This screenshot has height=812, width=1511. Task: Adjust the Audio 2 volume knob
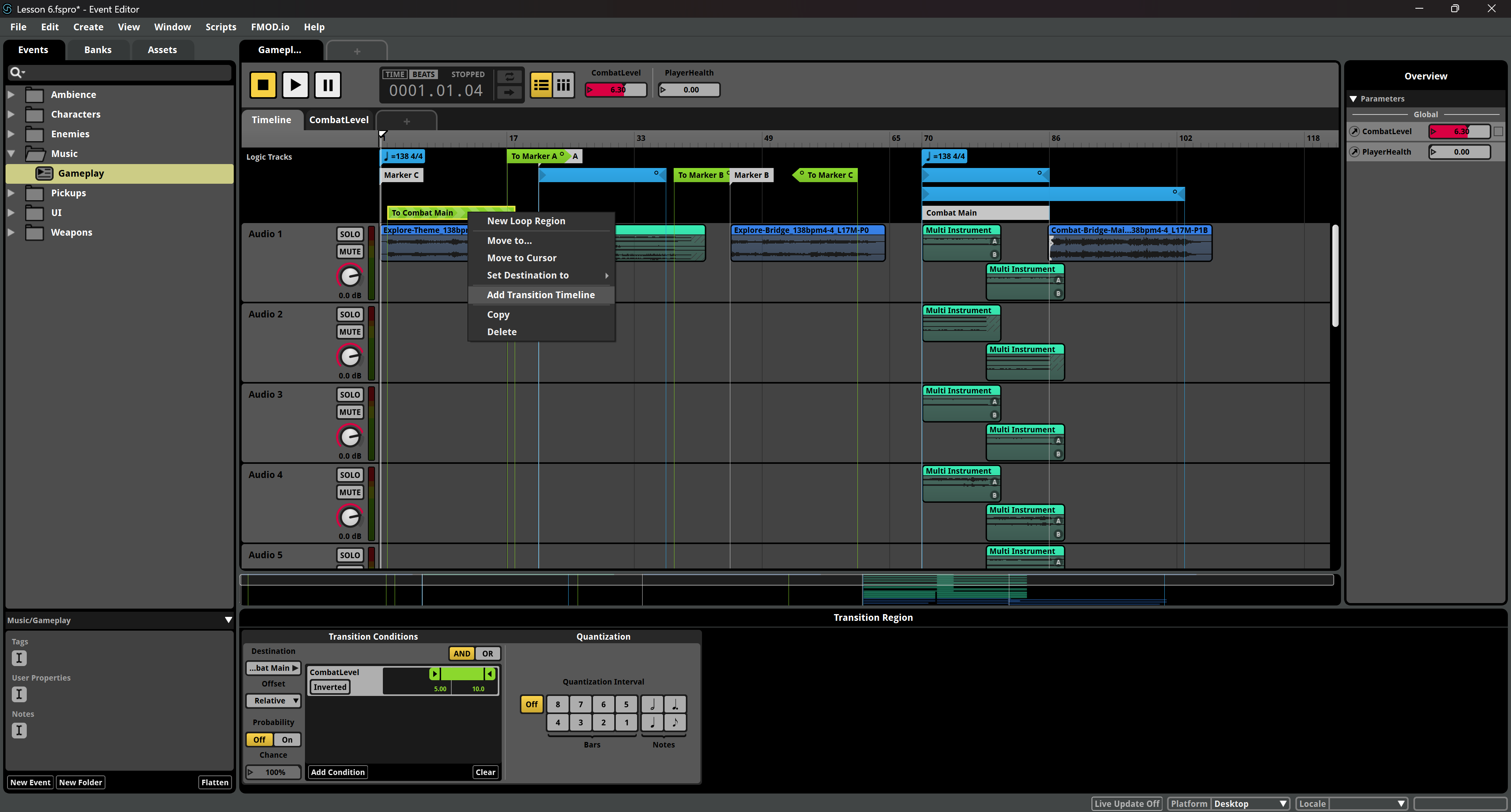point(349,356)
